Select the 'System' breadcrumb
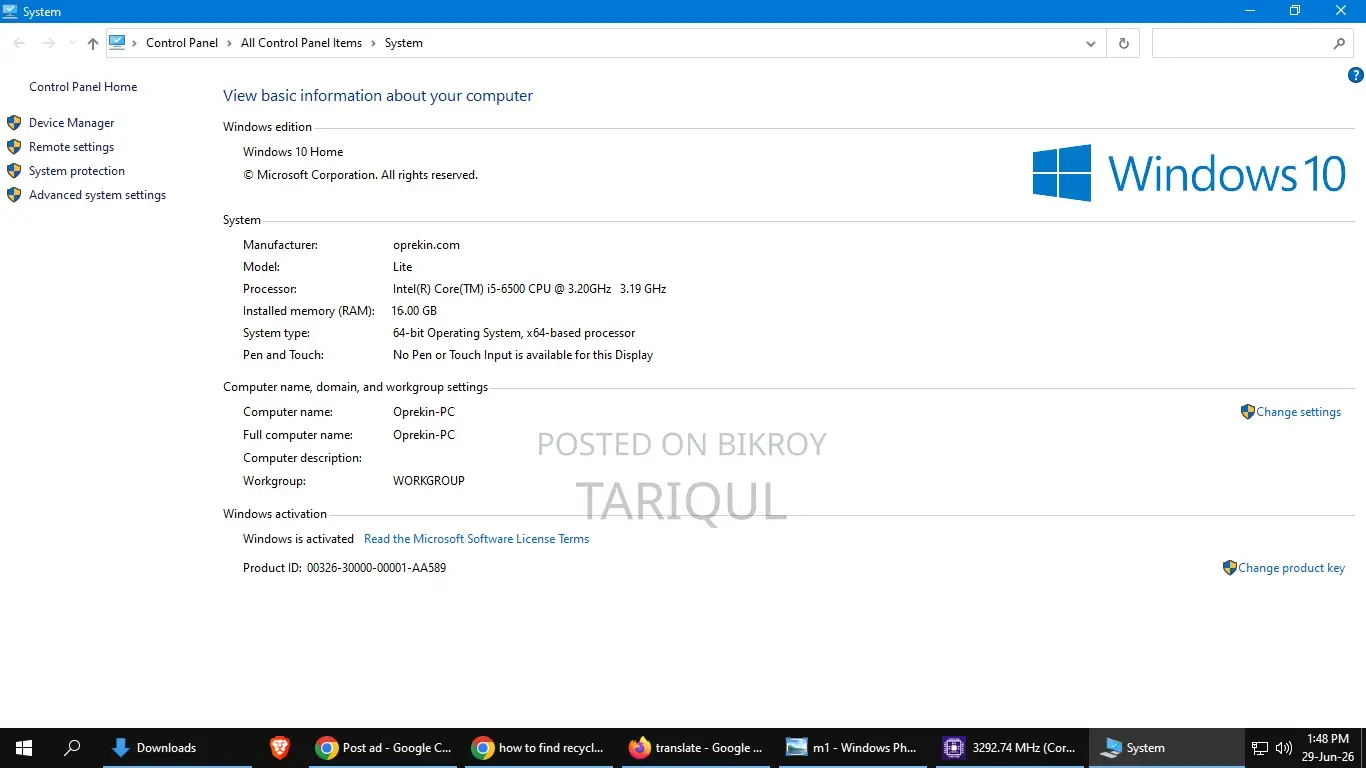 pos(404,43)
